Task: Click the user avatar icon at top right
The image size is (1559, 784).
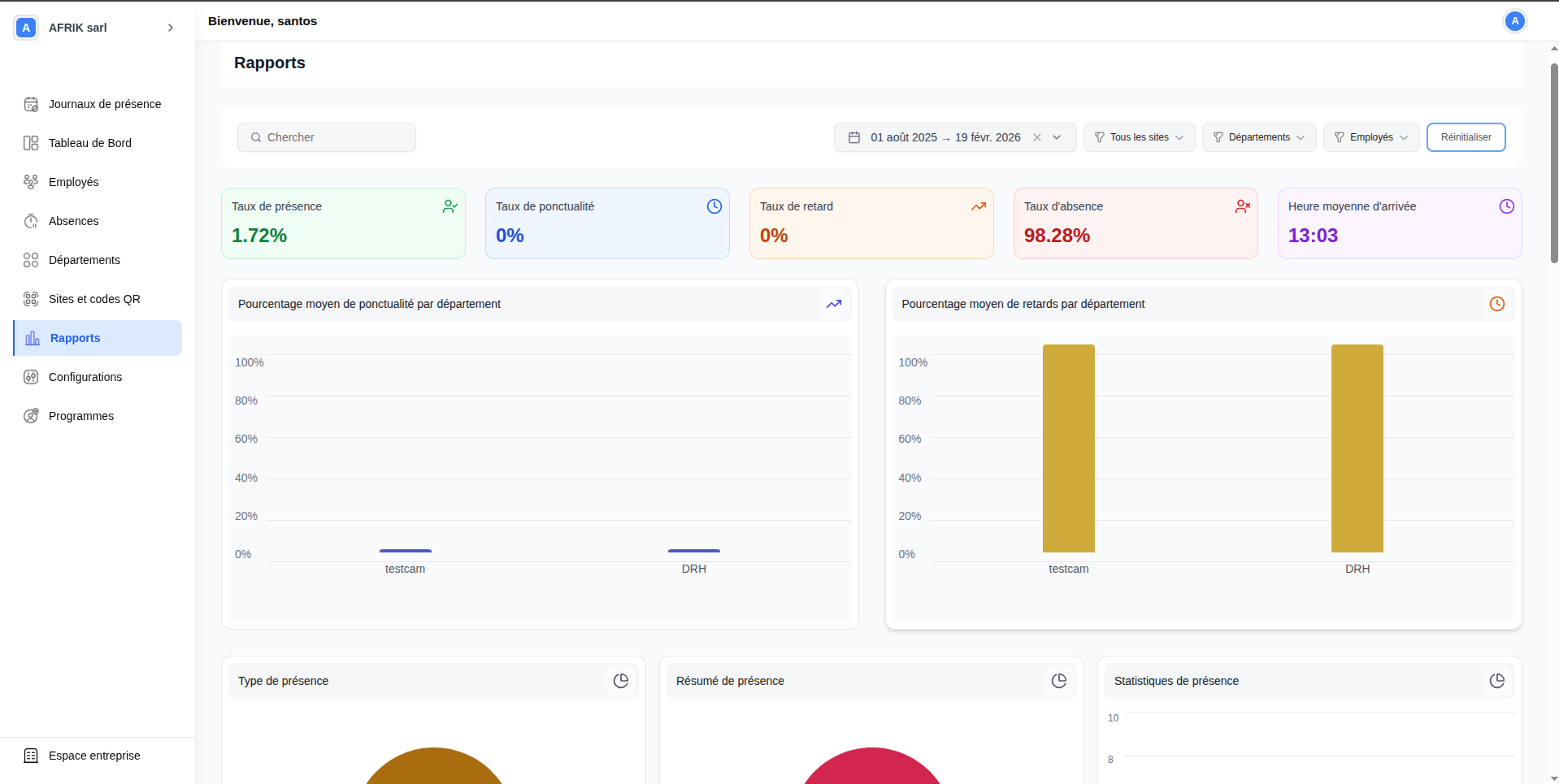Action: click(x=1514, y=21)
